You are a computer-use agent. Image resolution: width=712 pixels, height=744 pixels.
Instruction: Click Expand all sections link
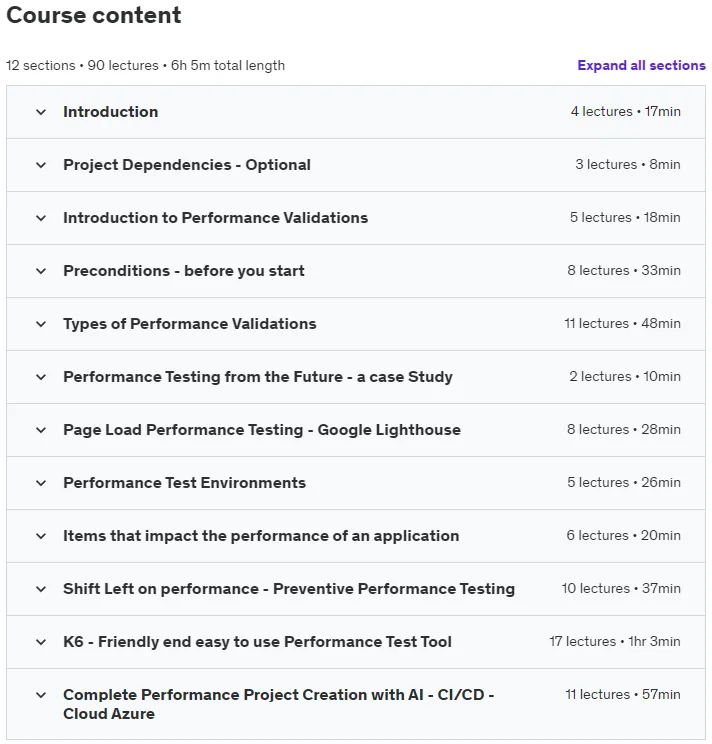pyautogui.click(x=641, y=65)
